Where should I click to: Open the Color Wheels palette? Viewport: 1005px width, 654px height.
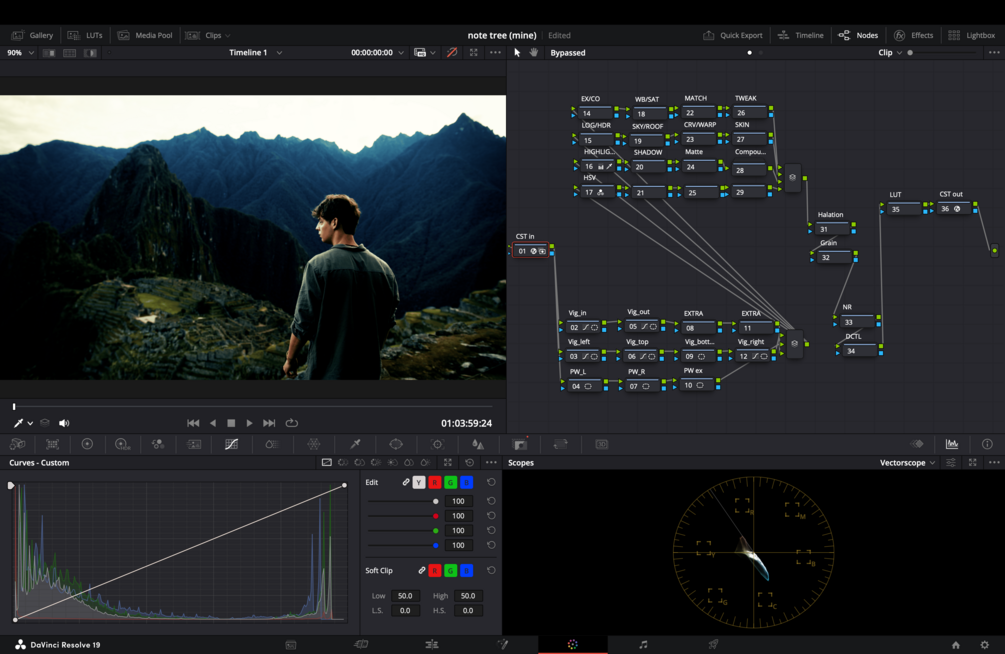pos(87,444)
